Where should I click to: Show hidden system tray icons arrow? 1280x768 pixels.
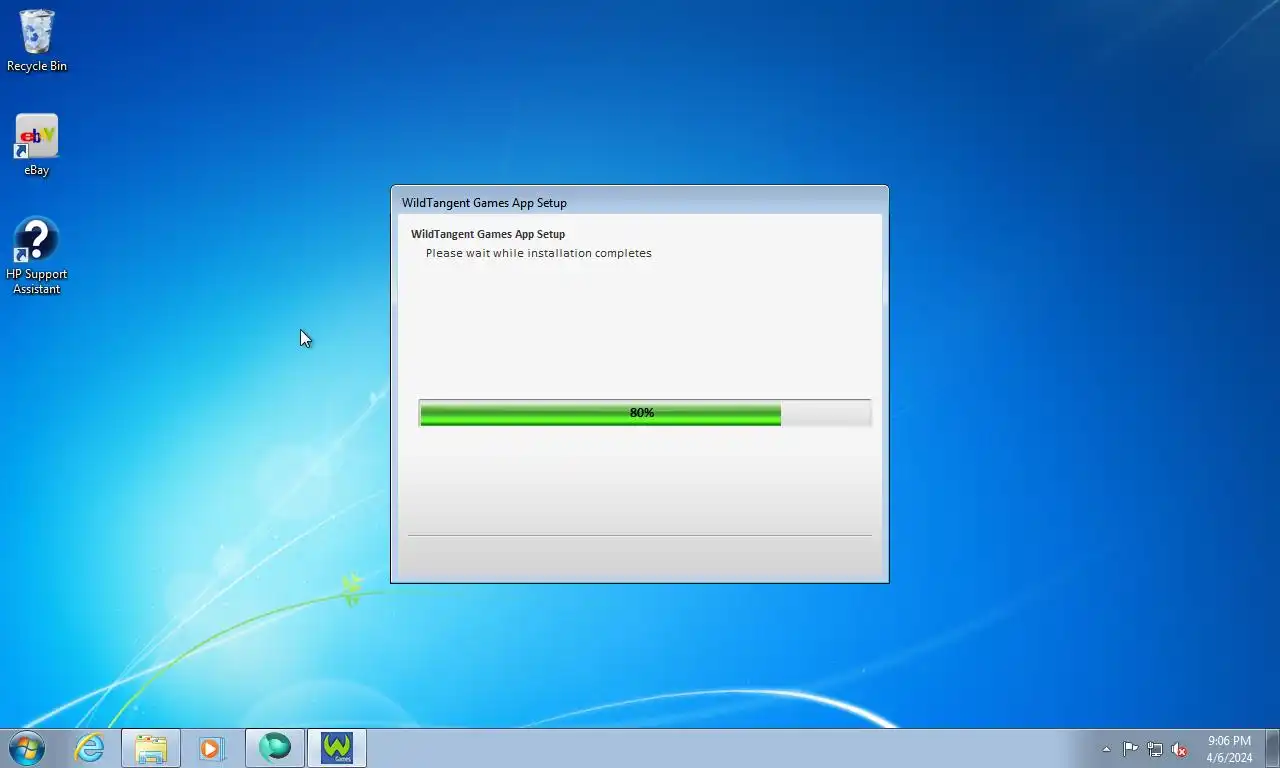pyautogui.click(x=1106, y=749)
